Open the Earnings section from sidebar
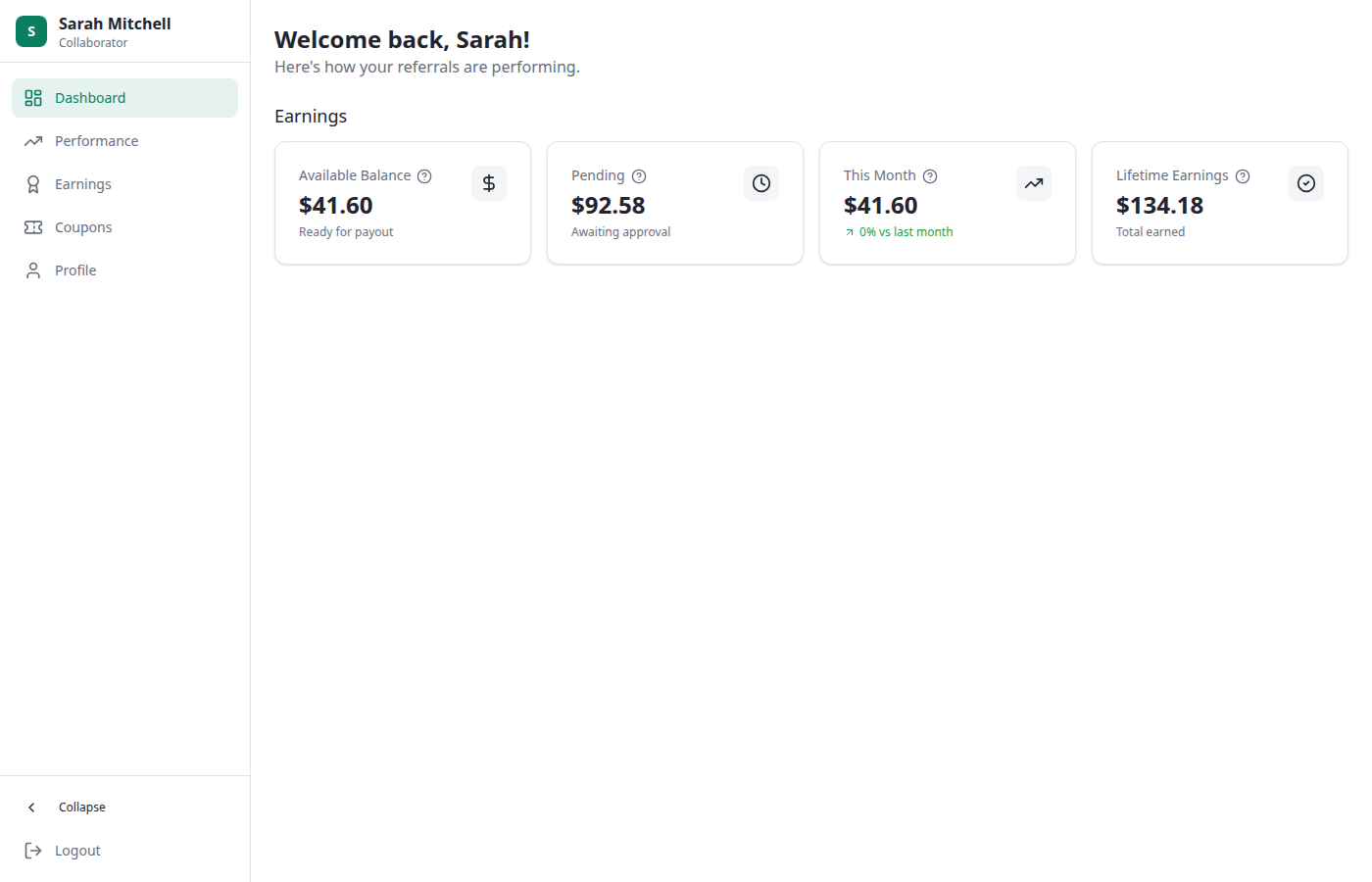1372x882 pixels. (84, 183)
